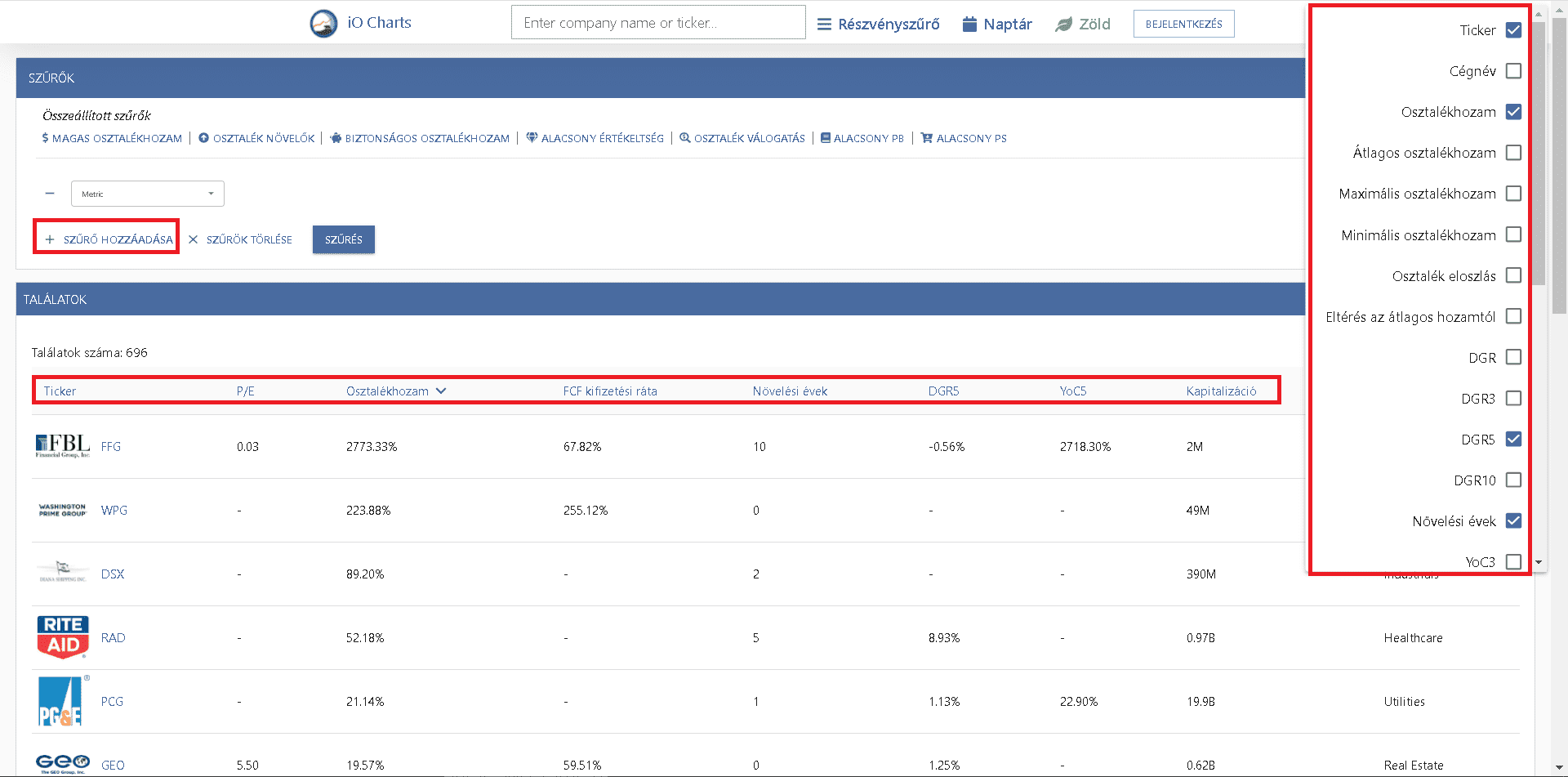Toggle the Növelési évek checkbox

1513,520
